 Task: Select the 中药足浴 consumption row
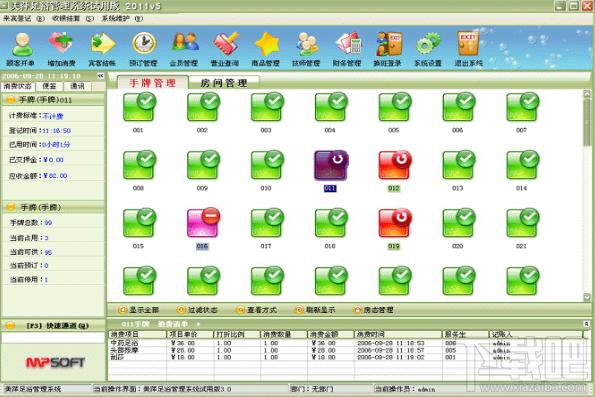(345, 343)
